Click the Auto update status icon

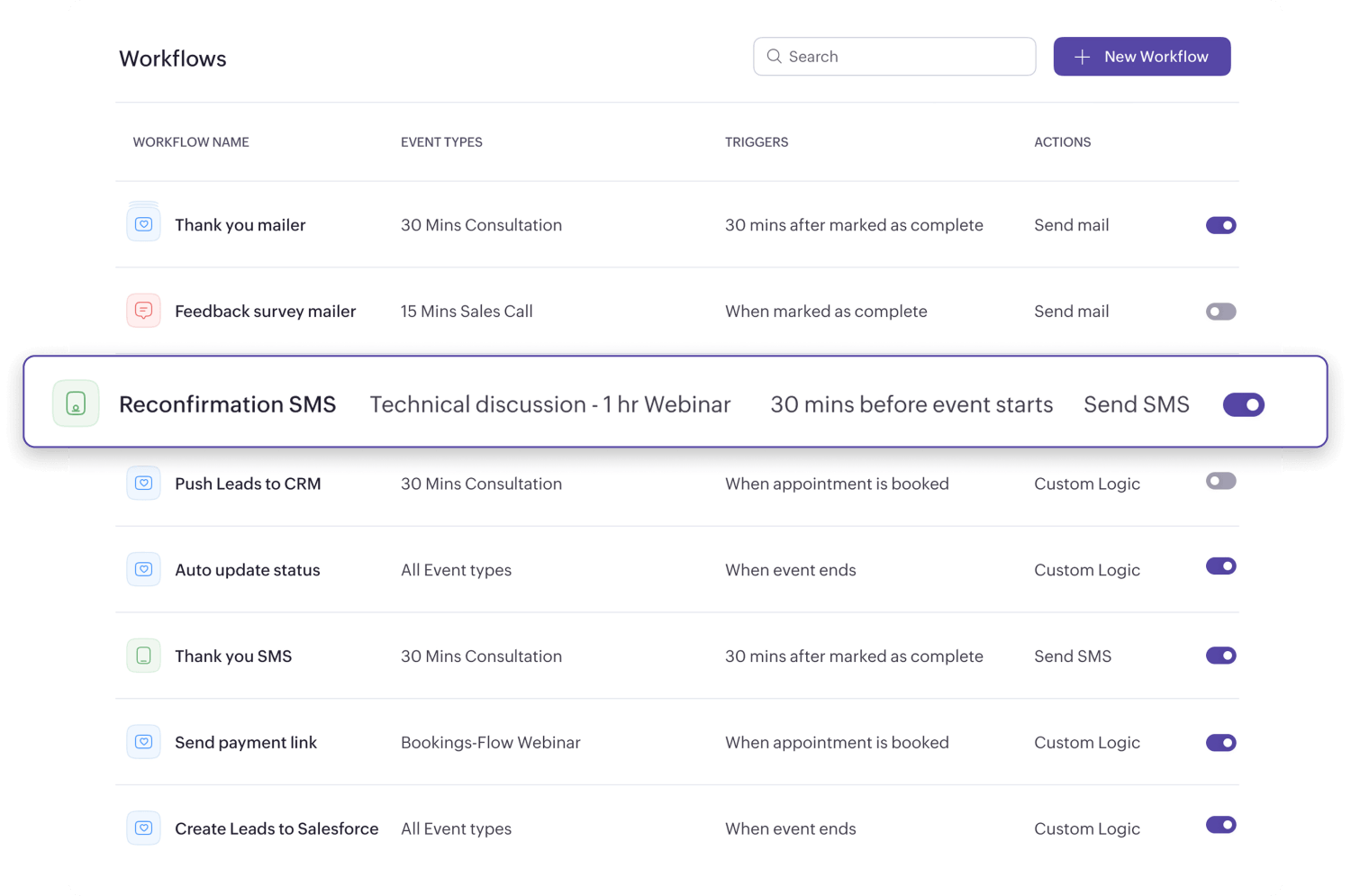[x=143, y=569]
